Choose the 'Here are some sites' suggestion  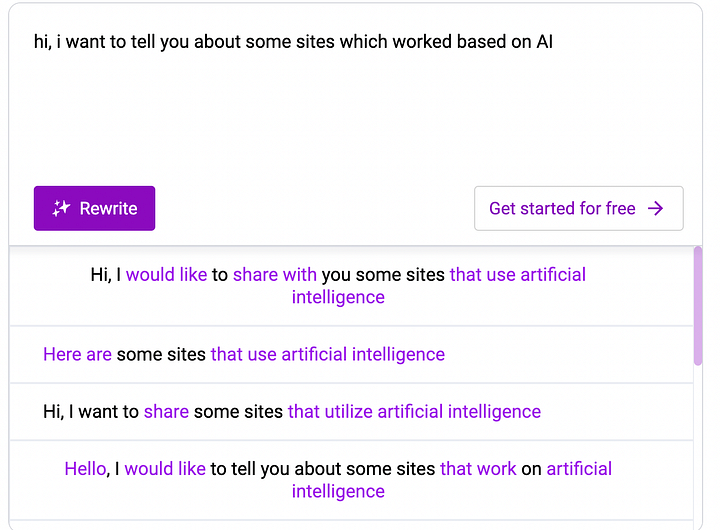351,355
